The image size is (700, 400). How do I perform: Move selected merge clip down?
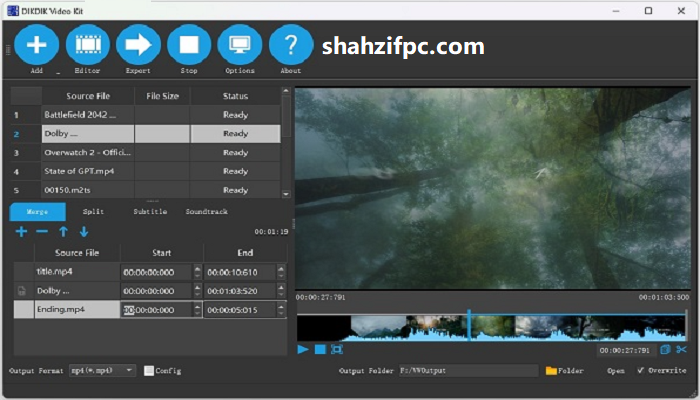(83, 231)
